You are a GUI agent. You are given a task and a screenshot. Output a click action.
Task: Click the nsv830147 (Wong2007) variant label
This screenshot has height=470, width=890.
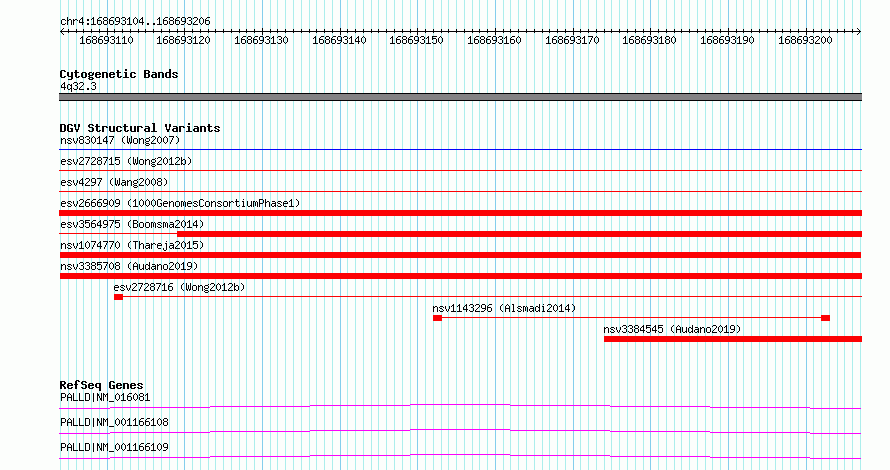click(x=120, y=140)
